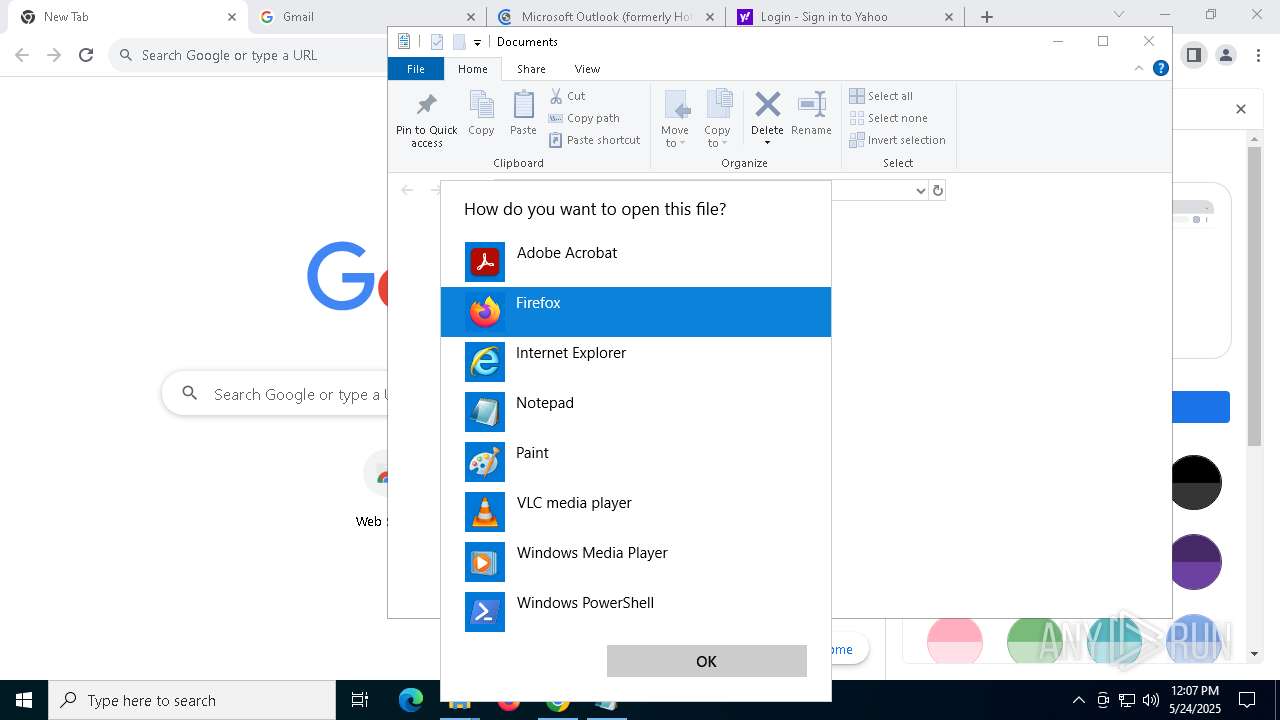This screenshot has height=720, width=1280.
Task: Switch to the Home ribbon tab
Action: (x=473, y=69)
